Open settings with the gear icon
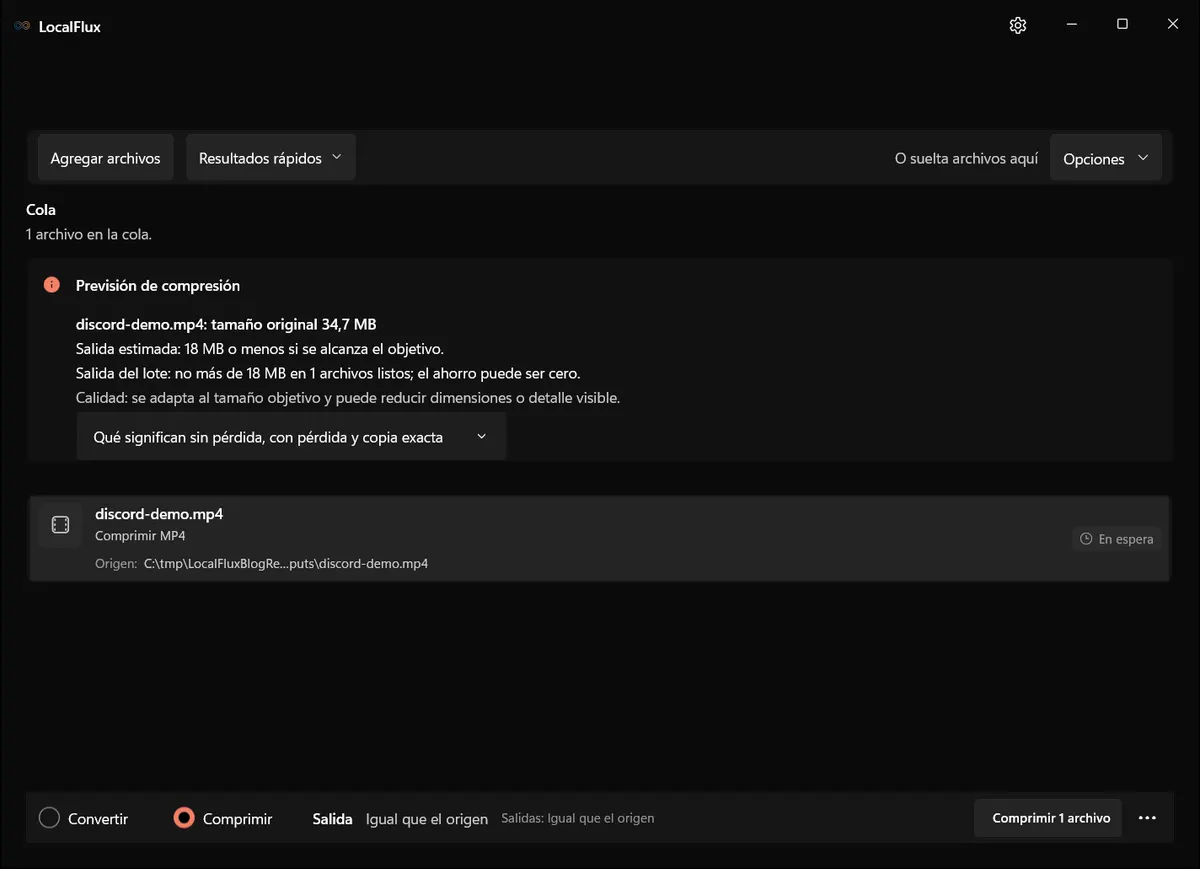Screen dimensions: 1200x869 click(x=1018, y=26)
